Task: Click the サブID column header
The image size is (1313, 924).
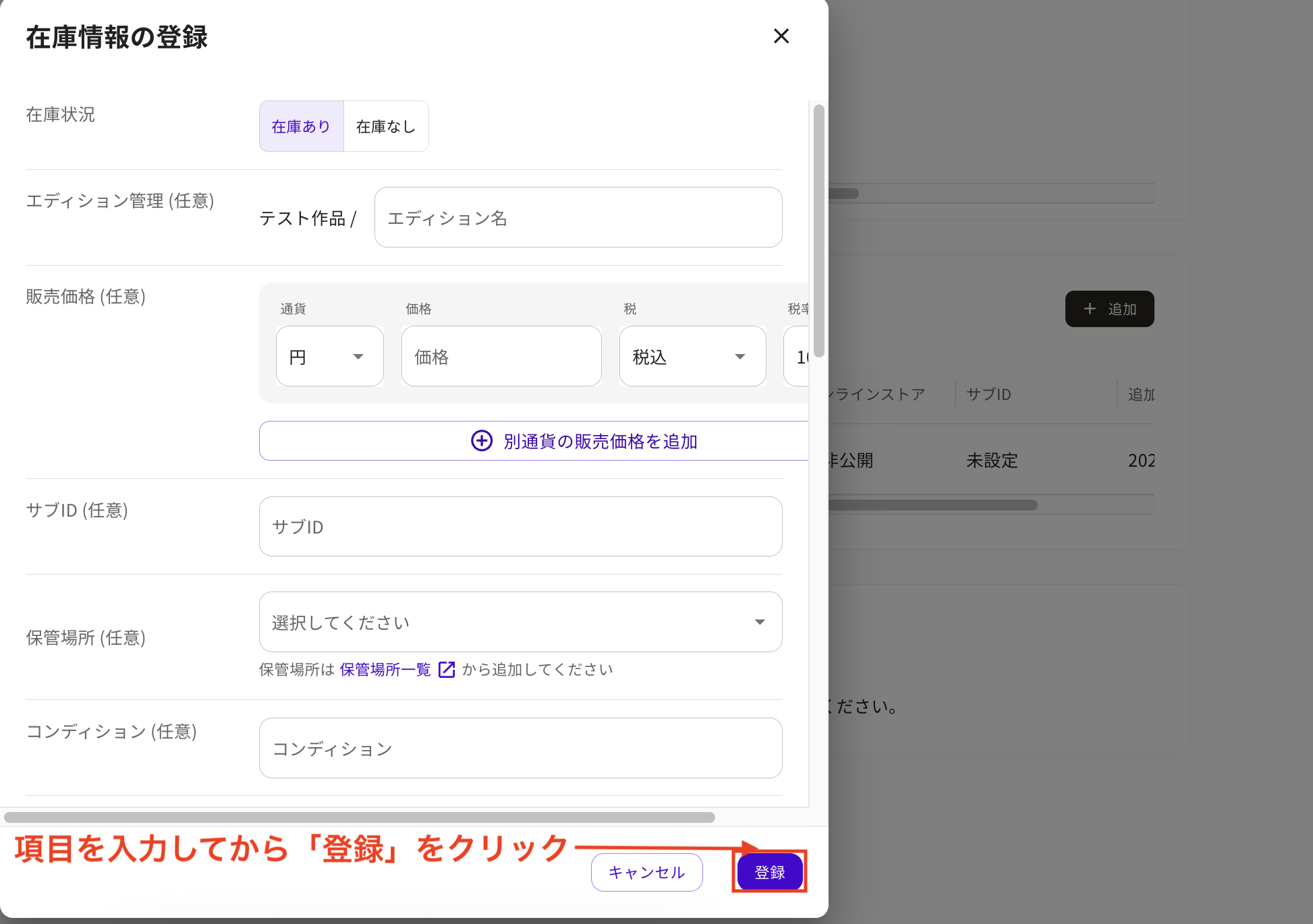Action: pyautogui.click(x=988, y=394)
